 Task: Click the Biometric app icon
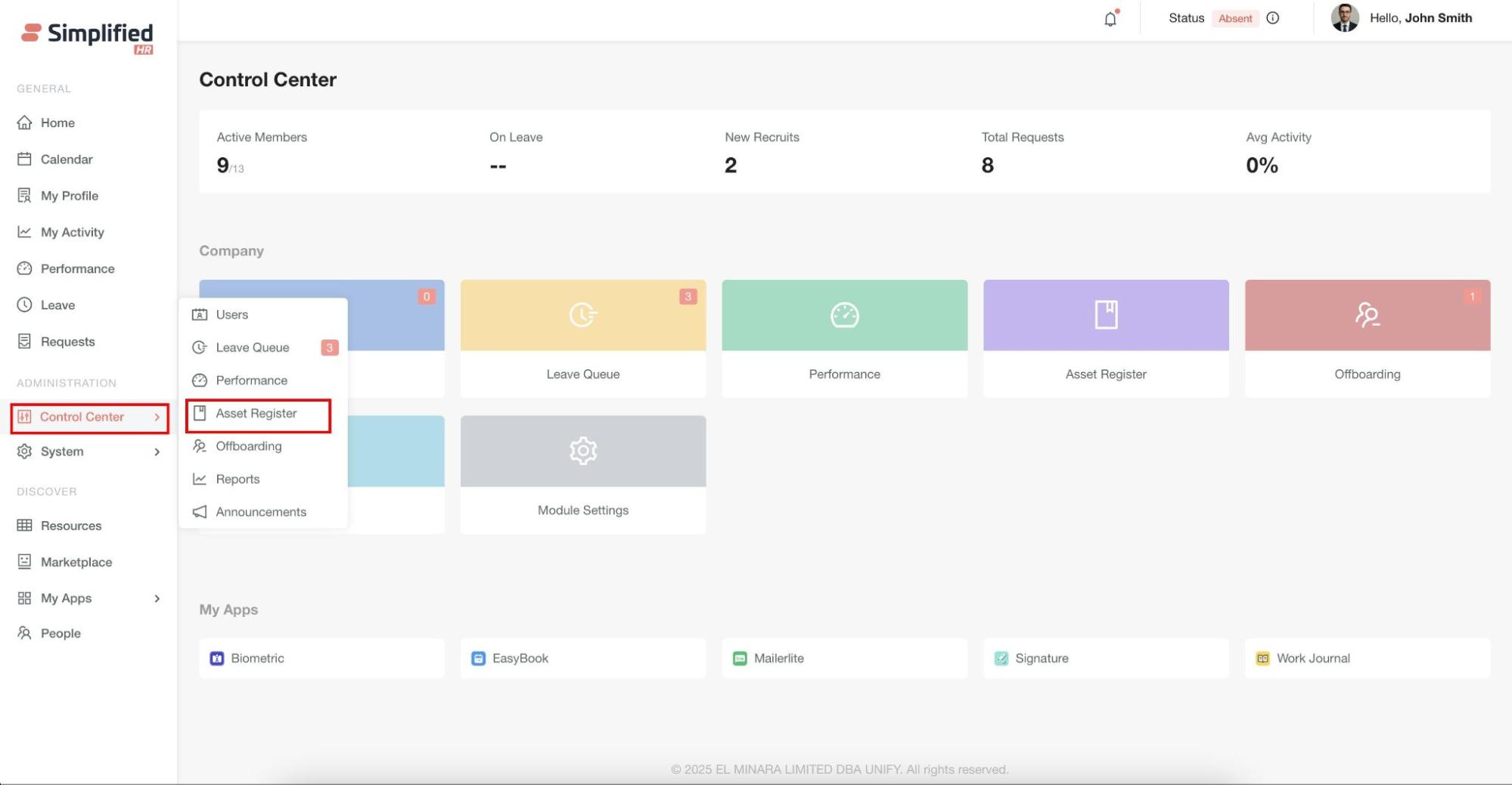pos(217,659)
